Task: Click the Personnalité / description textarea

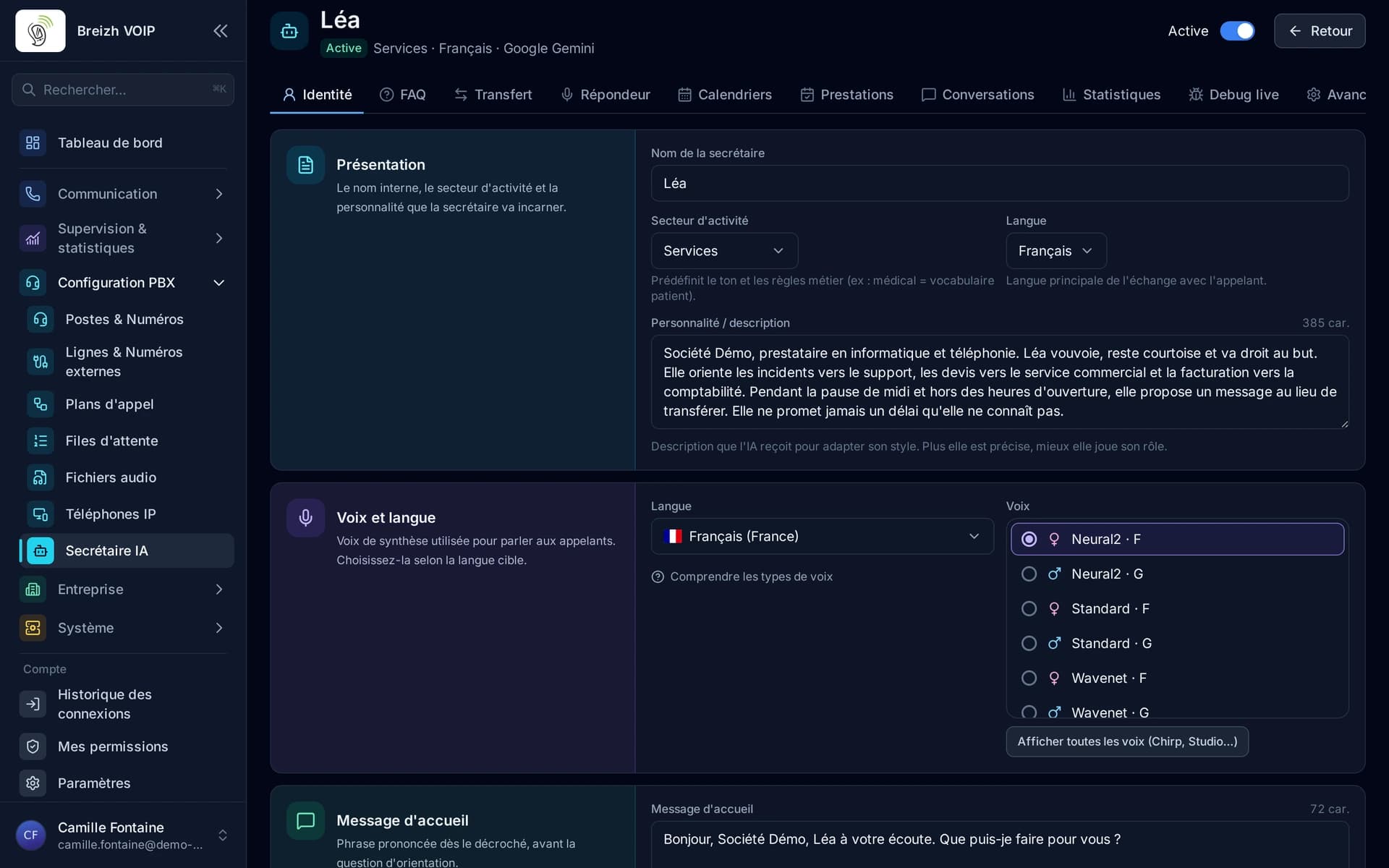Action: pyautogui.click(x=1000, y=382)
